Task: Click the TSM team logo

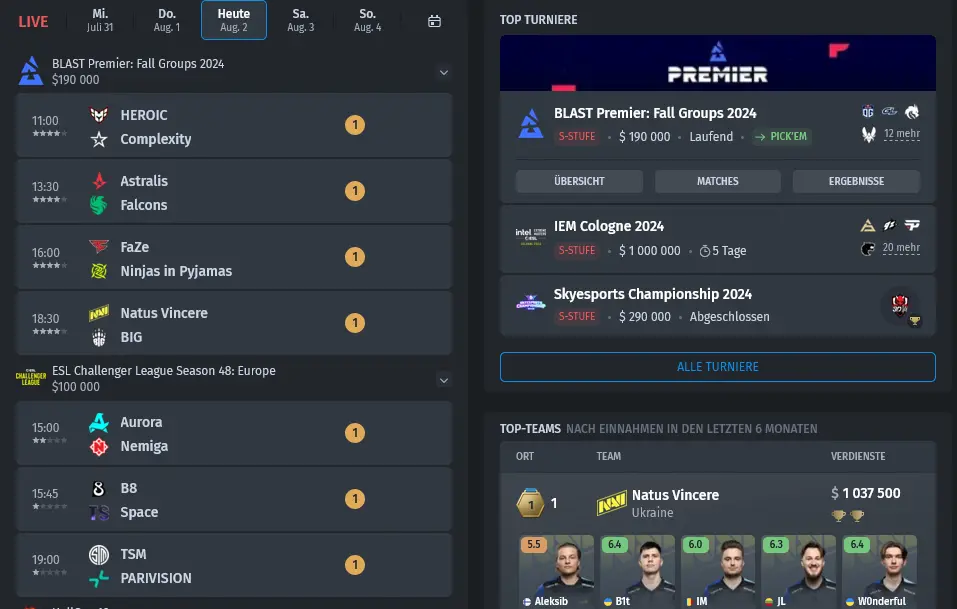Action: [99, 554]
